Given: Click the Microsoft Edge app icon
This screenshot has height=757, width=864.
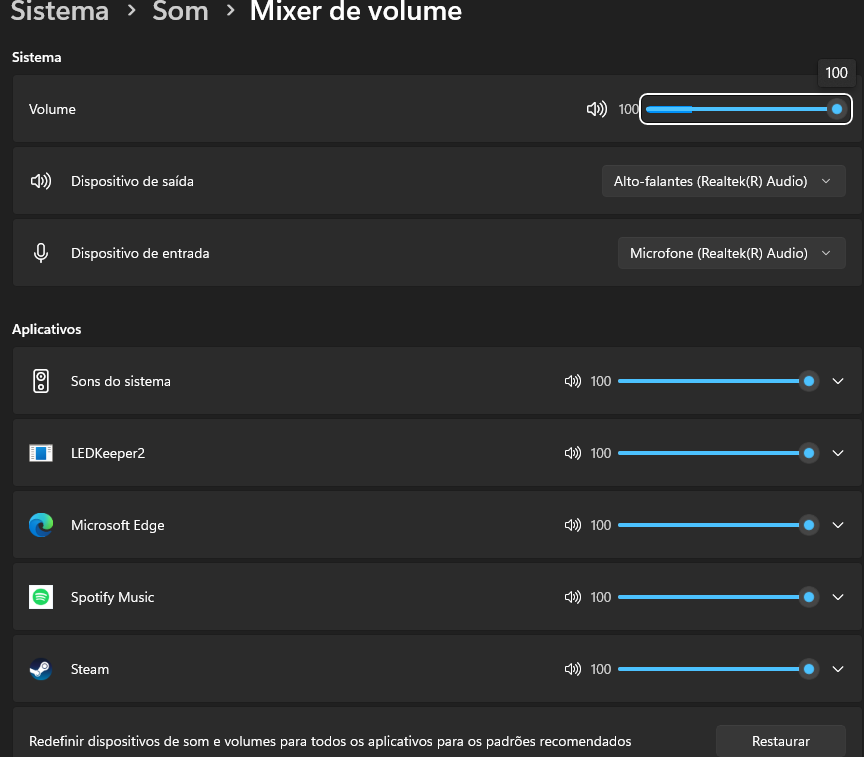Looking at the screenshot, I should coord(41,525).
